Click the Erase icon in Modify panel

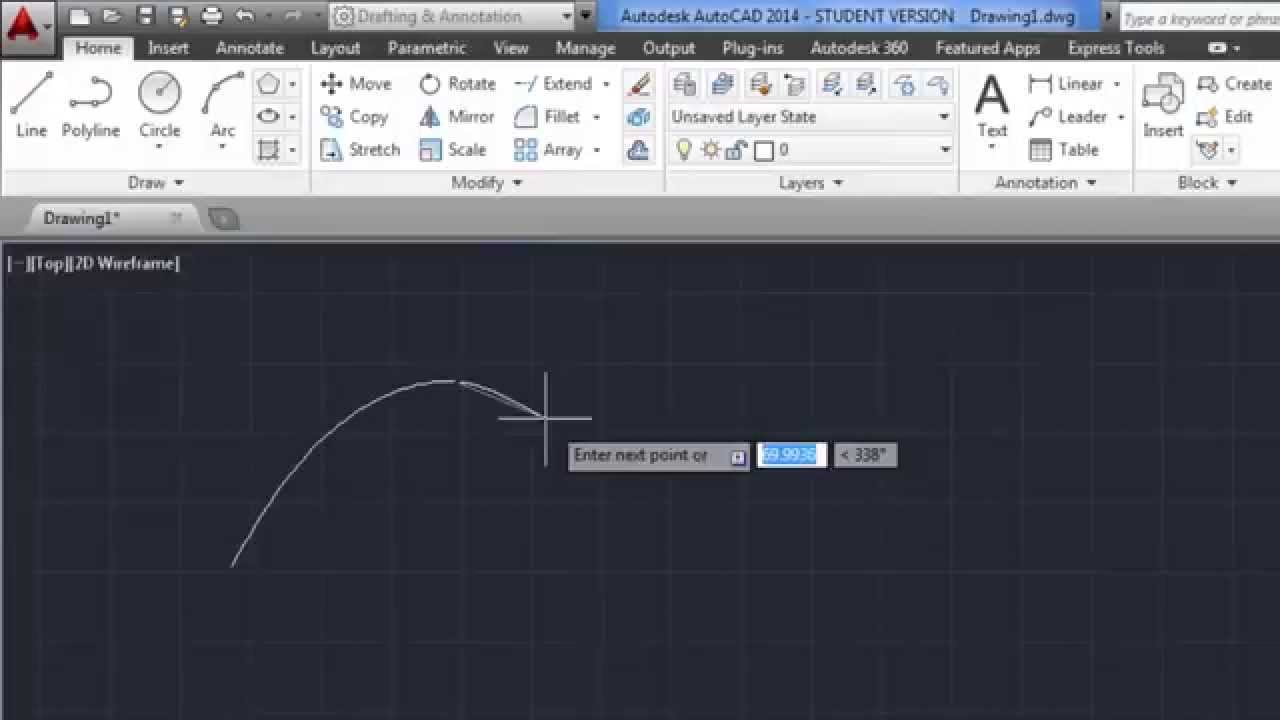[x=638, y=84]
